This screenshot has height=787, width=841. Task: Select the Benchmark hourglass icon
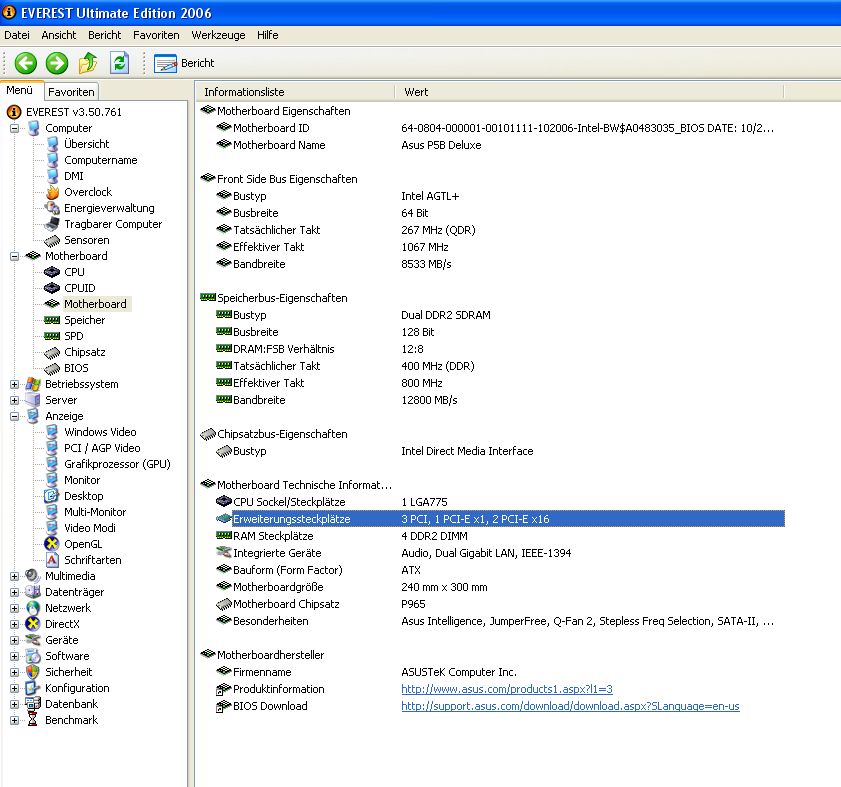(x=33, y=720)
